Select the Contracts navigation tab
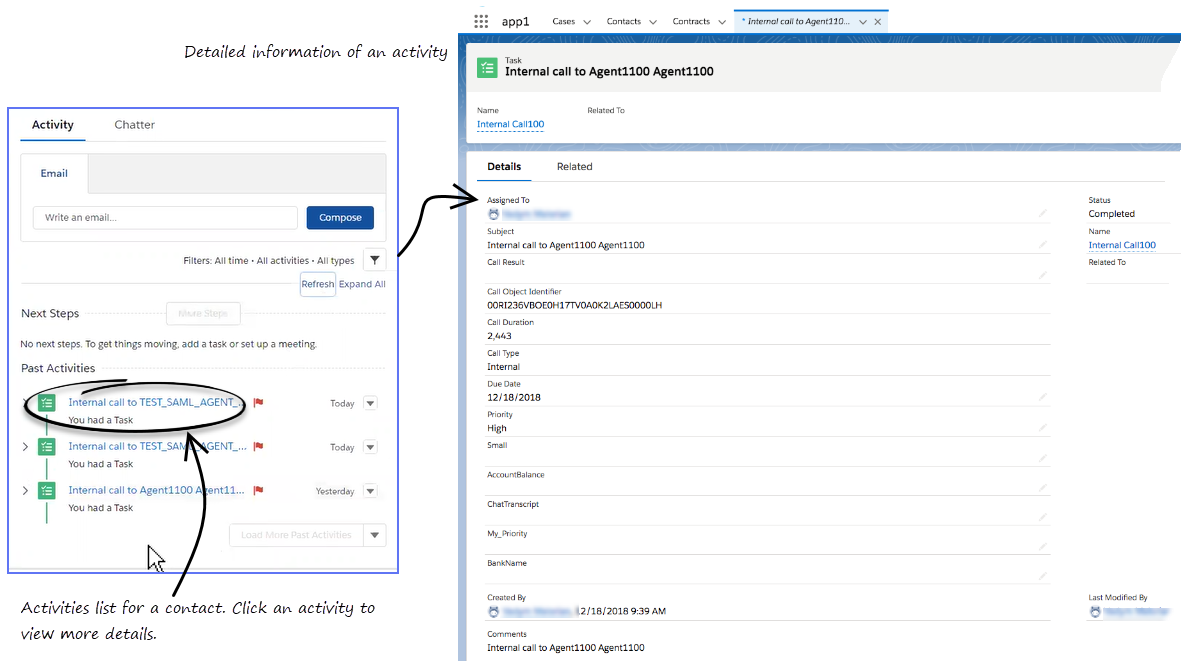1189x667 pixels. point(691,21)
